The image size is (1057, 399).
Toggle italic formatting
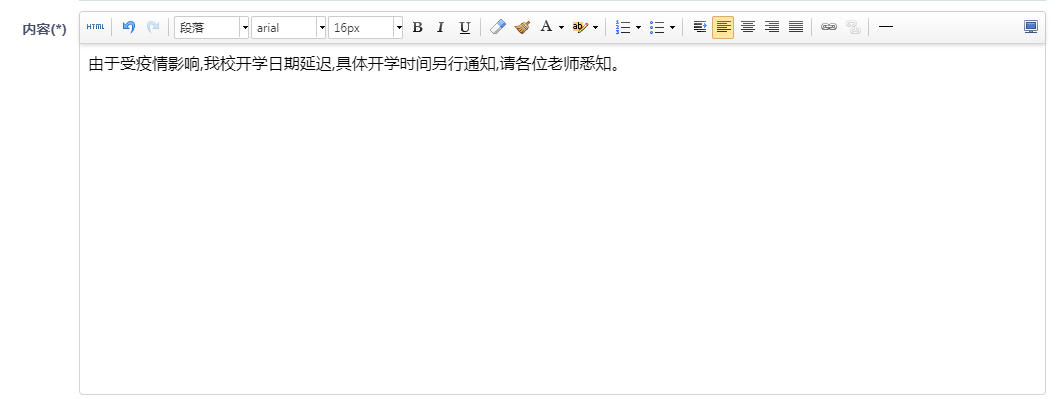441,28
